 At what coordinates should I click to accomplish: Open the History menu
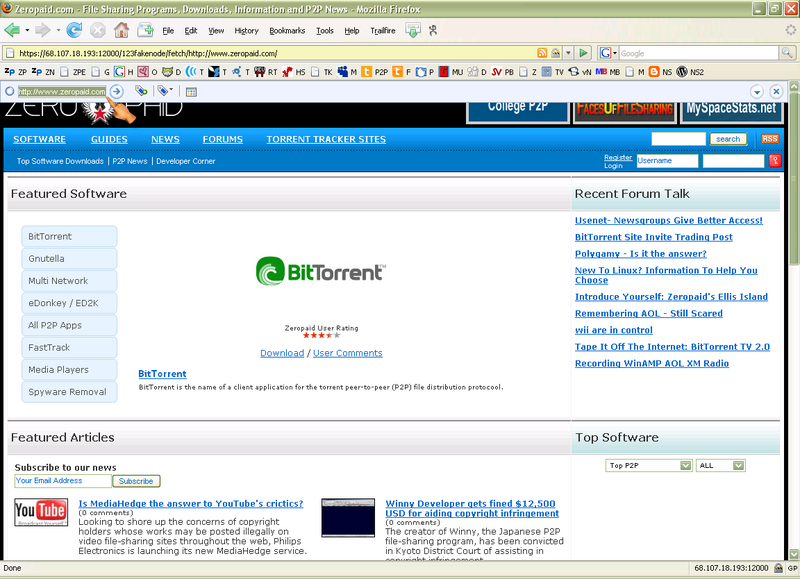246,31
